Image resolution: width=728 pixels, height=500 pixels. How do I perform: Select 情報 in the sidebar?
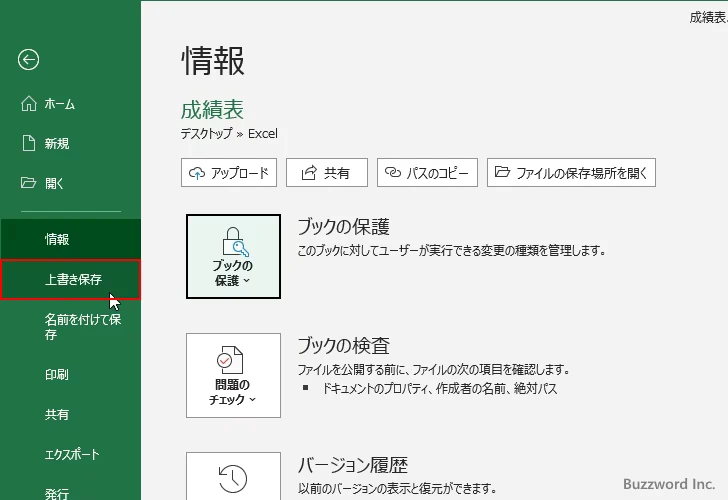point(71,239)
